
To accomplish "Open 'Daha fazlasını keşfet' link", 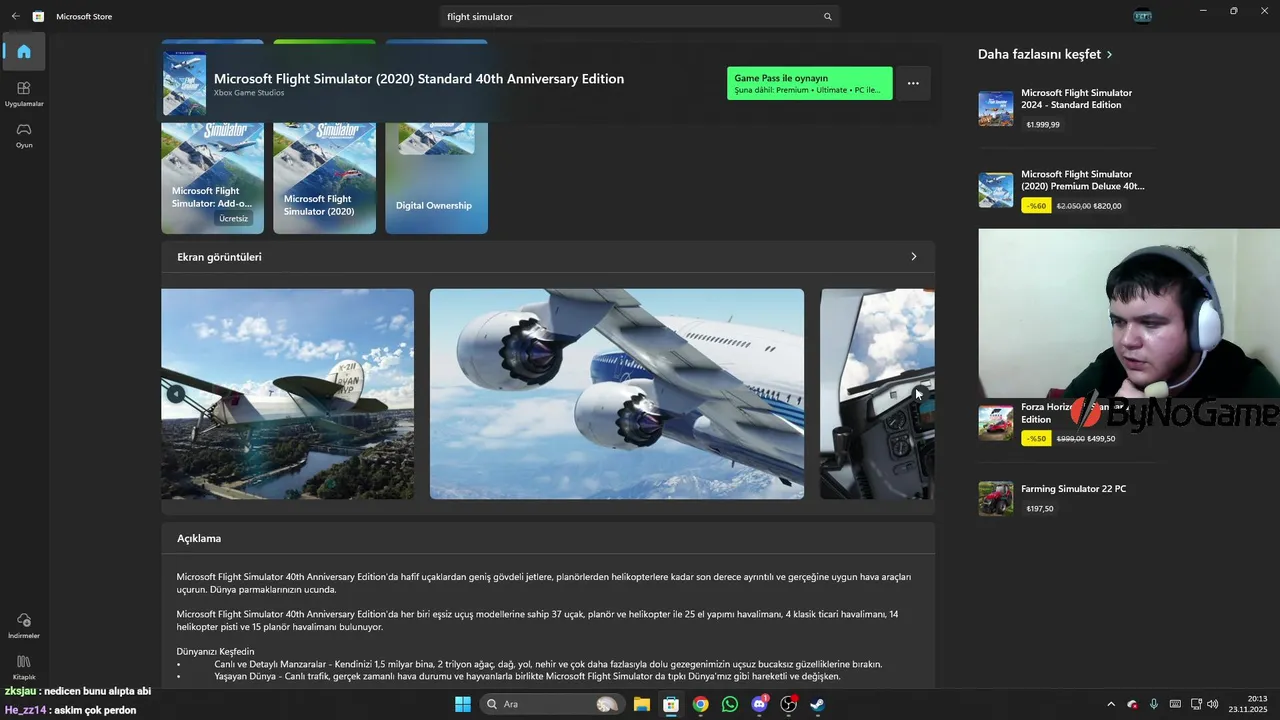I will pos(1045,54).
